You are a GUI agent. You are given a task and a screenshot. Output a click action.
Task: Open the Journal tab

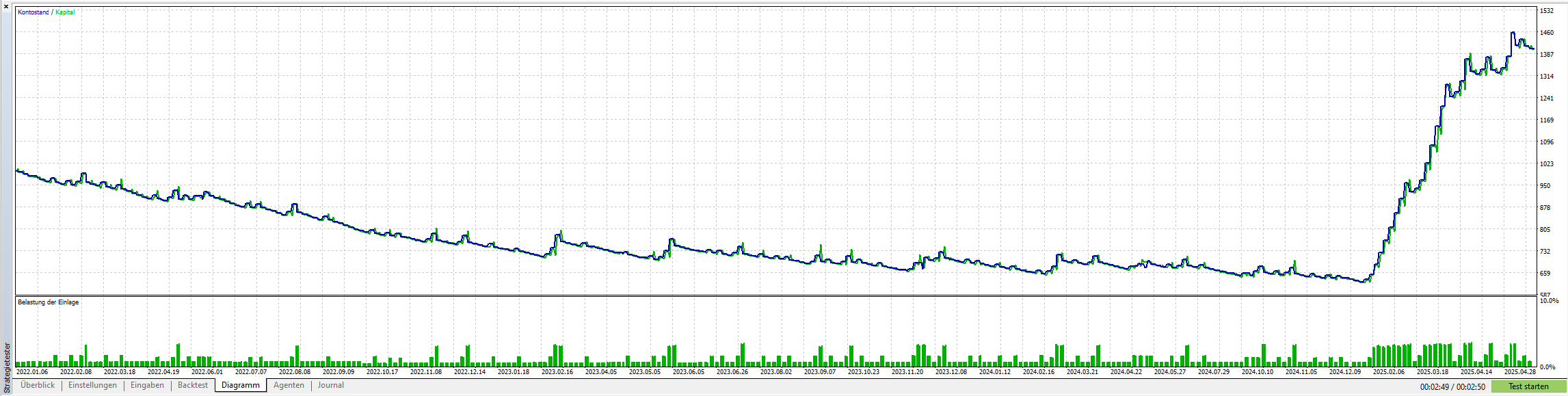(x=330, y=386)
